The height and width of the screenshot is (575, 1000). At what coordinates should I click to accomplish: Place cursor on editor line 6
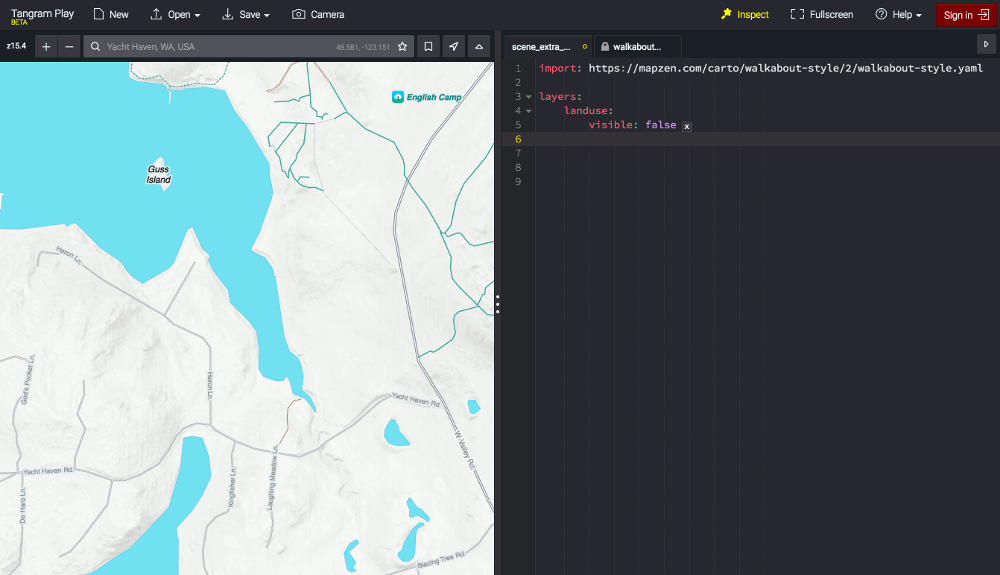(x=767, y=139)
